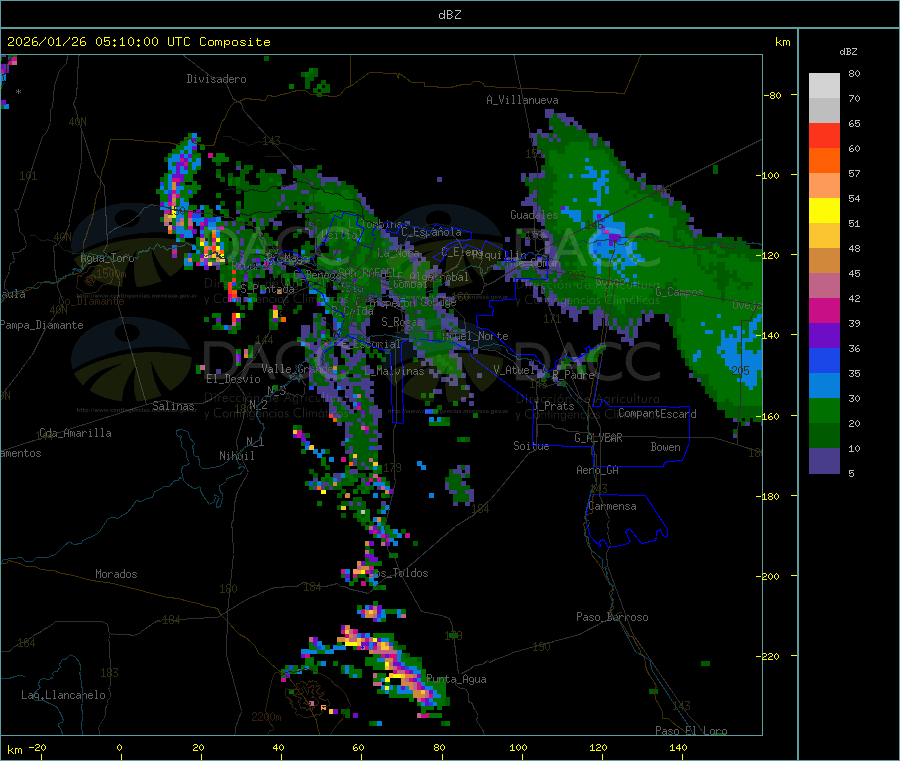Screen dimensions: 900x761
Task: Click the 'dBZ' title at the top
Action: pyautogui.click(x=449, y=15)
